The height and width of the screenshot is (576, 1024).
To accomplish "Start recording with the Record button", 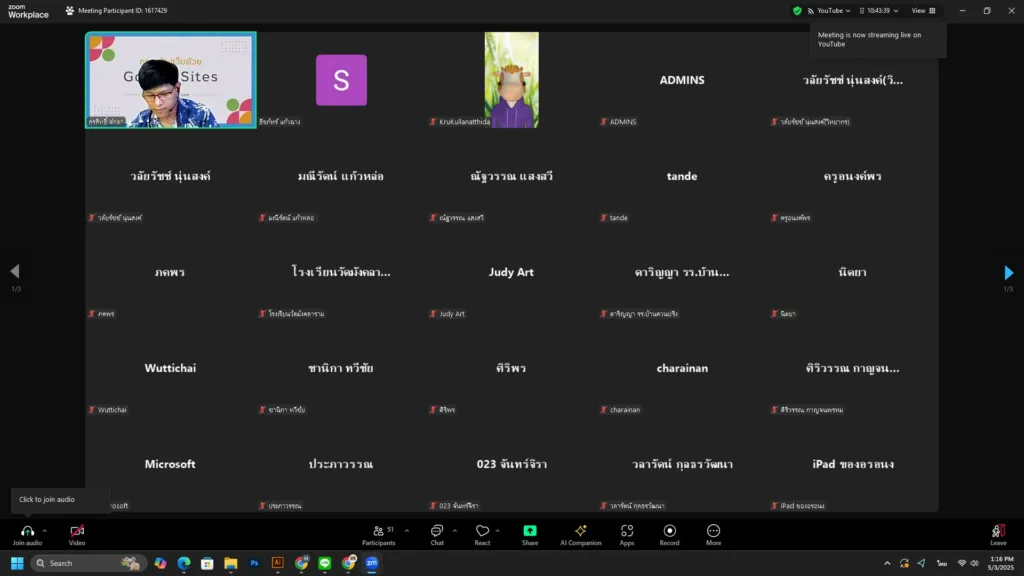I will click(x=669, y=533).
